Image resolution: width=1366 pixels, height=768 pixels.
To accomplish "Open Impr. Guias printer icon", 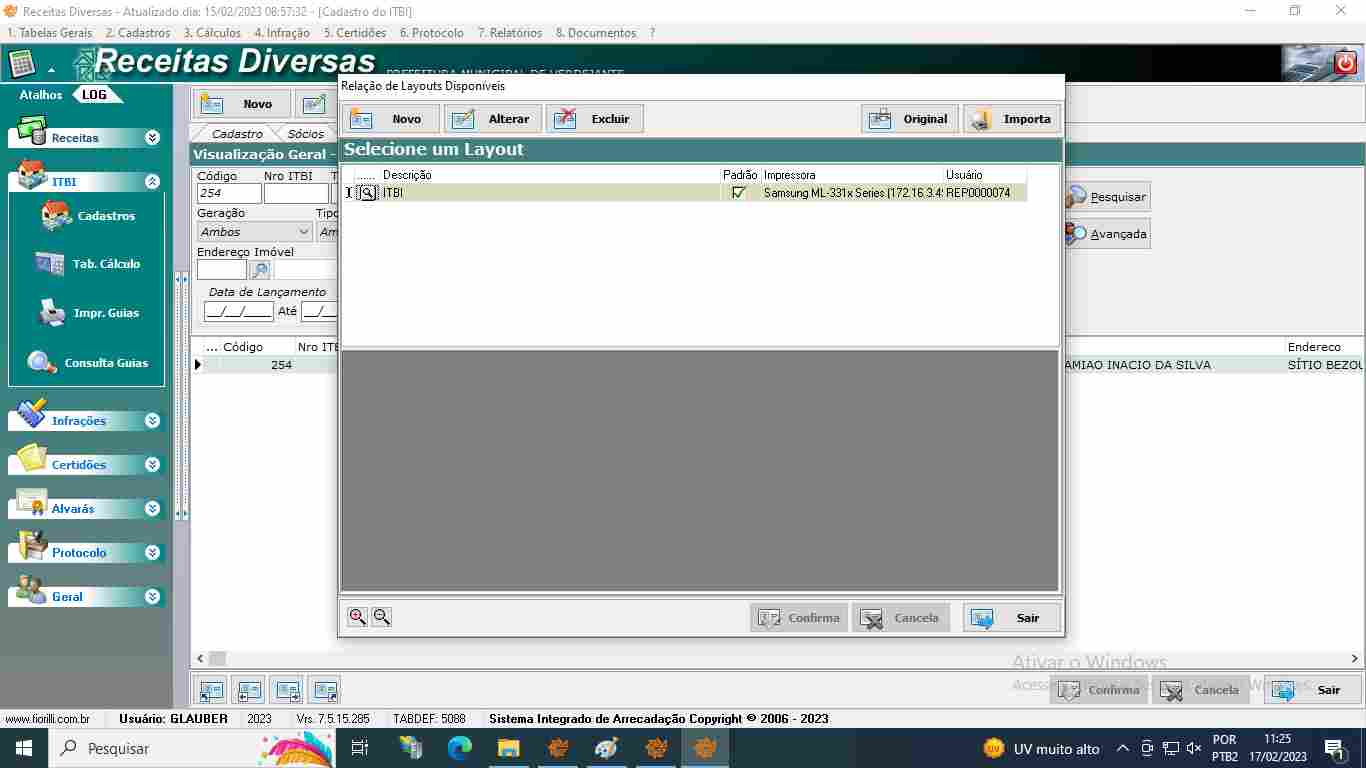I will [52, 313].
